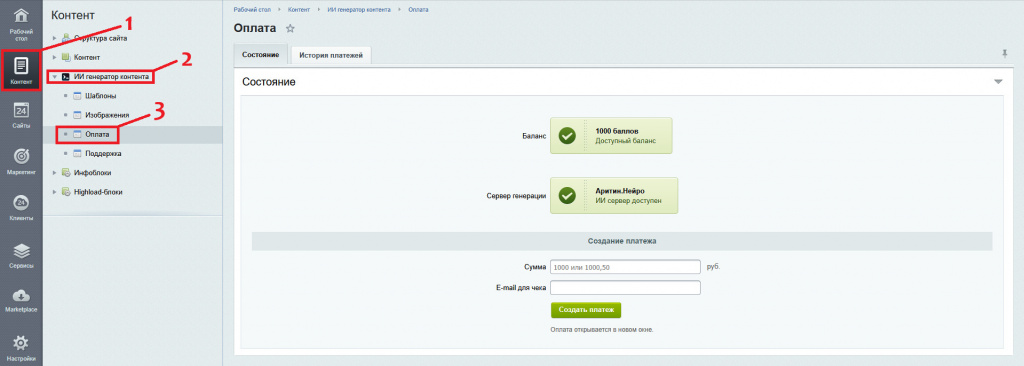Open the Настройки gear icon
Viewport: 1024px width, 366px height.
pyautogui.click(x=21, y=342)
